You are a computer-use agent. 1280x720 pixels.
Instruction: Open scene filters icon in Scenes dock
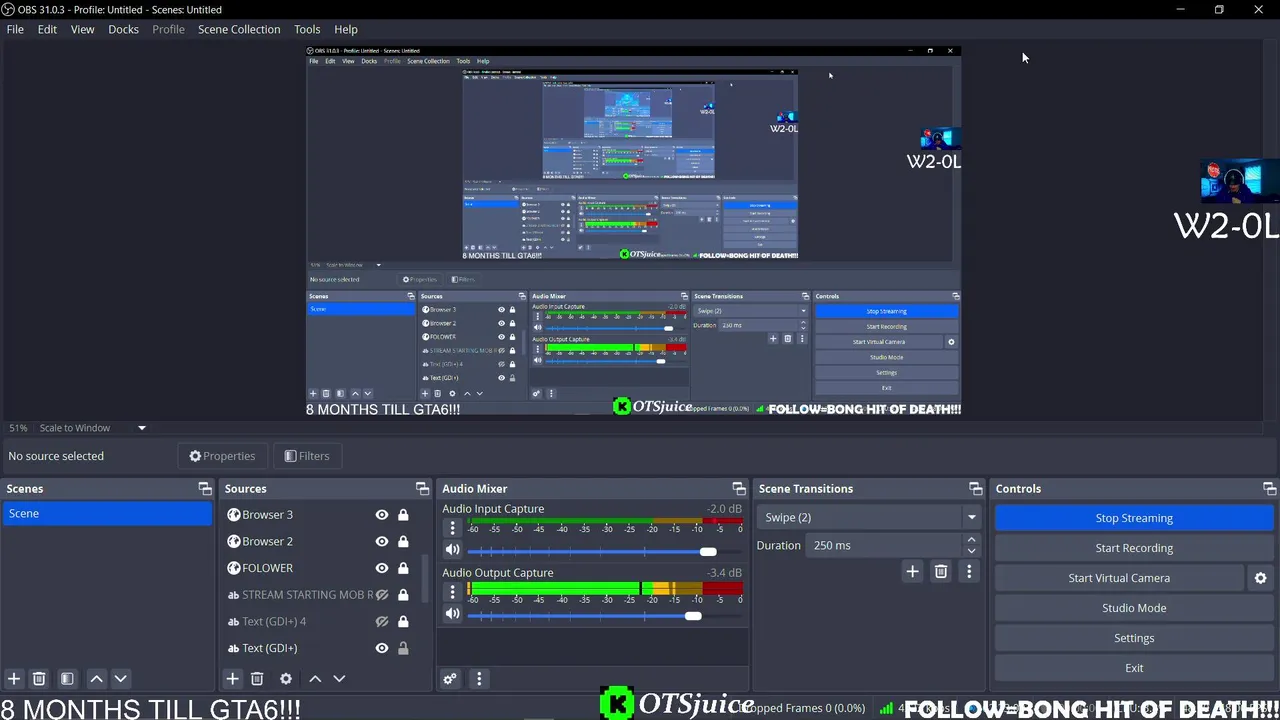point(67,678)
